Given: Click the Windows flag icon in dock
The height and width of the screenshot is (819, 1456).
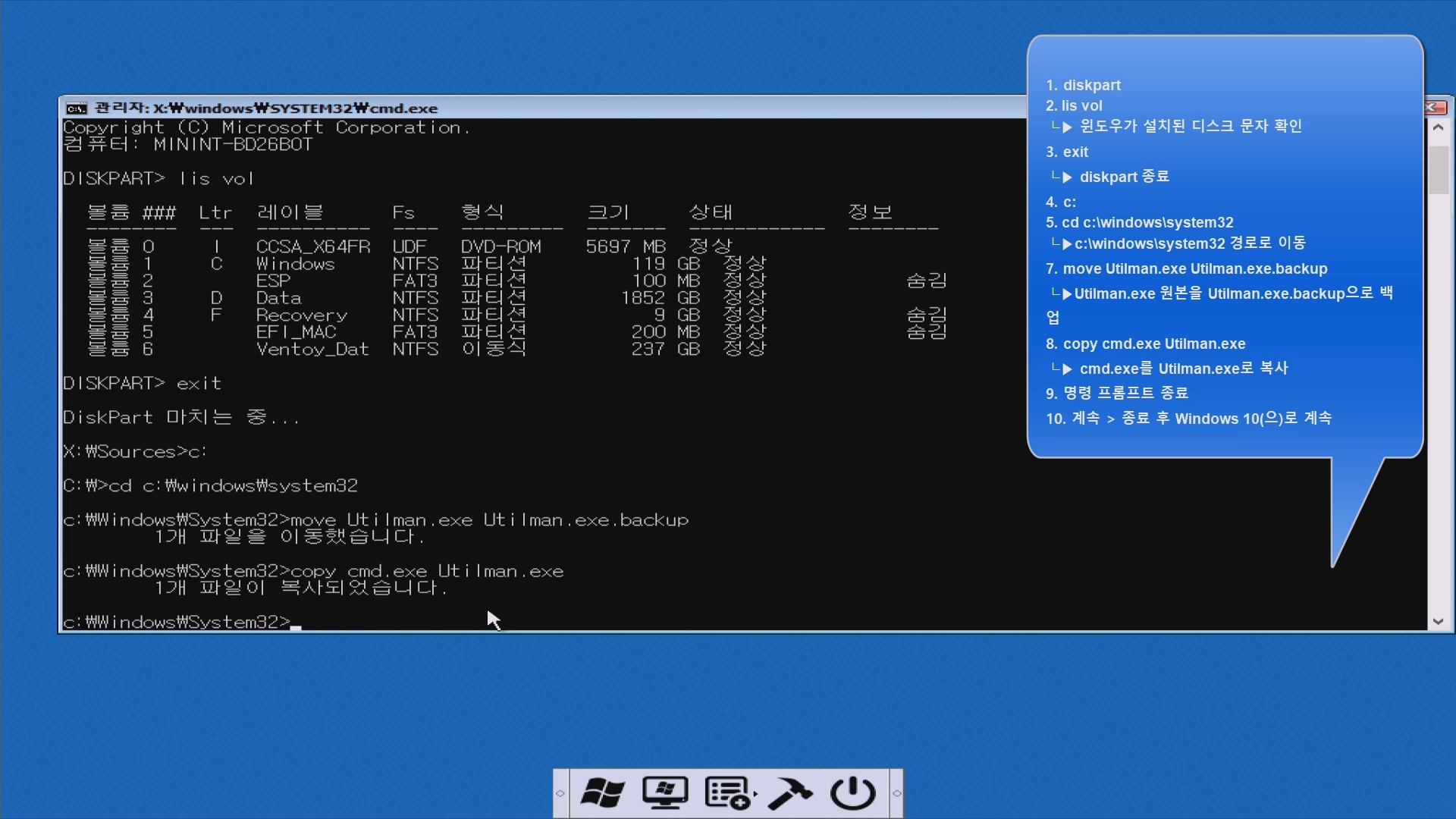Looking at the screenshot, I should click(x=602, y=793).
